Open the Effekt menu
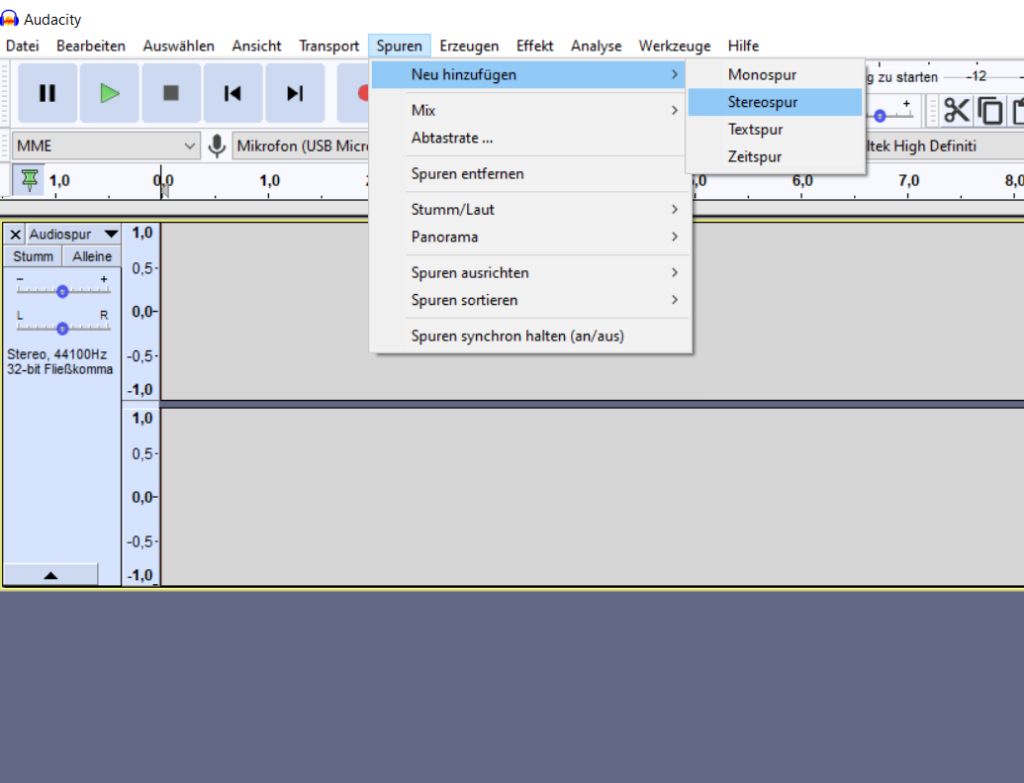The width and height of the screenshot is (1024, 783). [x=534, y=46]
